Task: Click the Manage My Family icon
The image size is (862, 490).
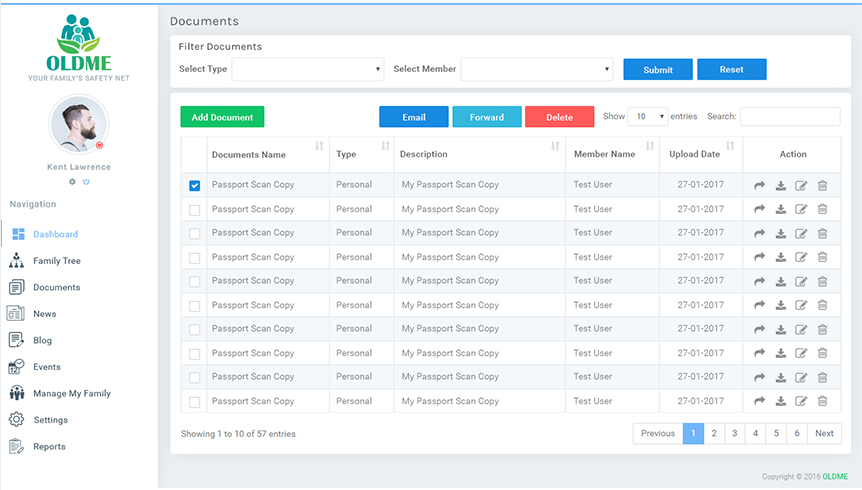Action: (16, 393)
